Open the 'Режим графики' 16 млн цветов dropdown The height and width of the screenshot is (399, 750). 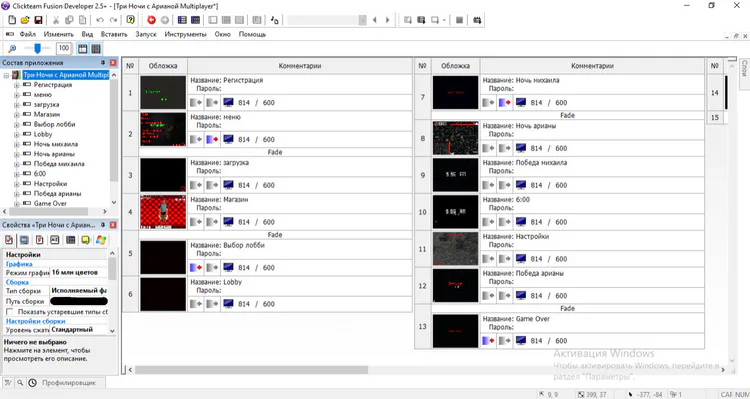[x=79, y=273]
